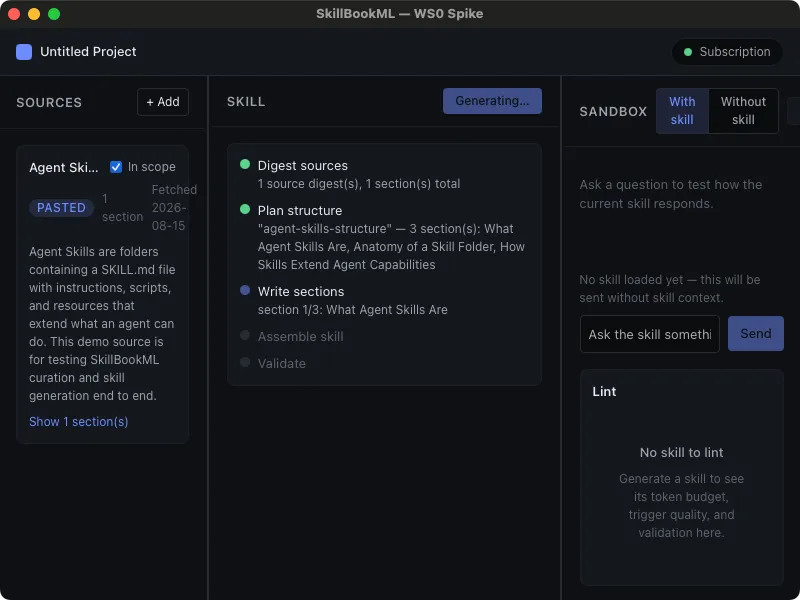This screenshot has height=600, width=800.
Task: Click the source description paragraph
Action: (x=102, y=323)
